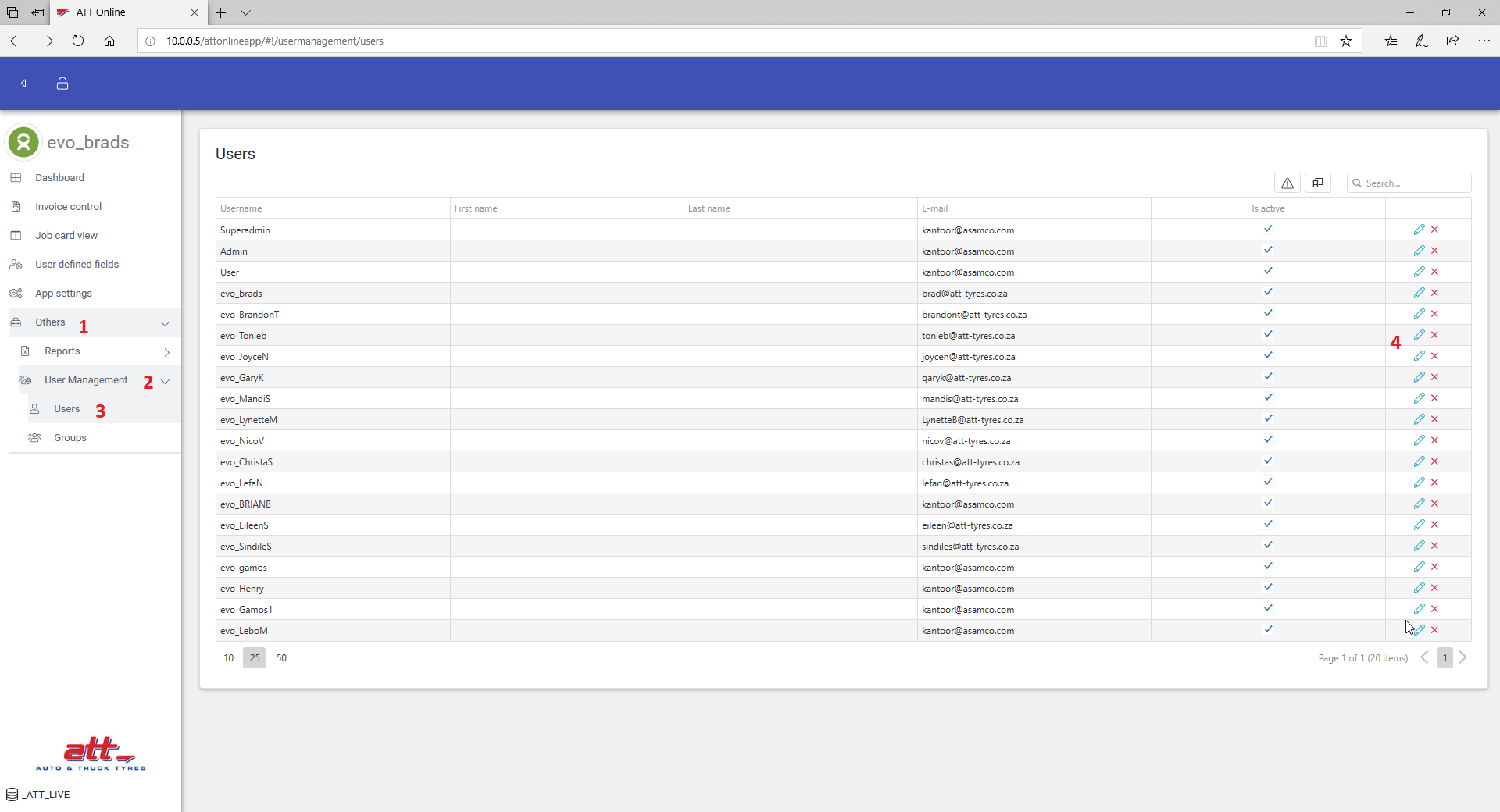This screenshot has width=1500, height=812.
Task: Click the evo_brads profile avatar
Action: (x=23, y=142)
